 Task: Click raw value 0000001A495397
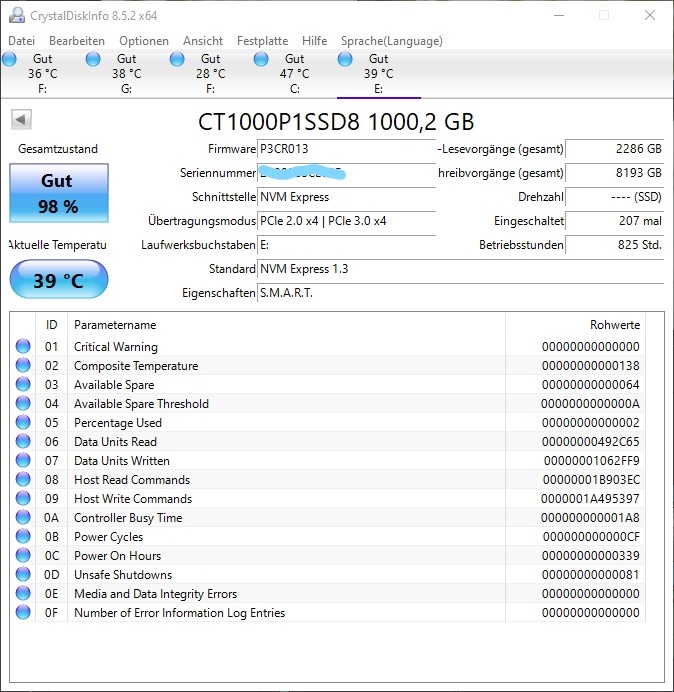coord(590,499)
